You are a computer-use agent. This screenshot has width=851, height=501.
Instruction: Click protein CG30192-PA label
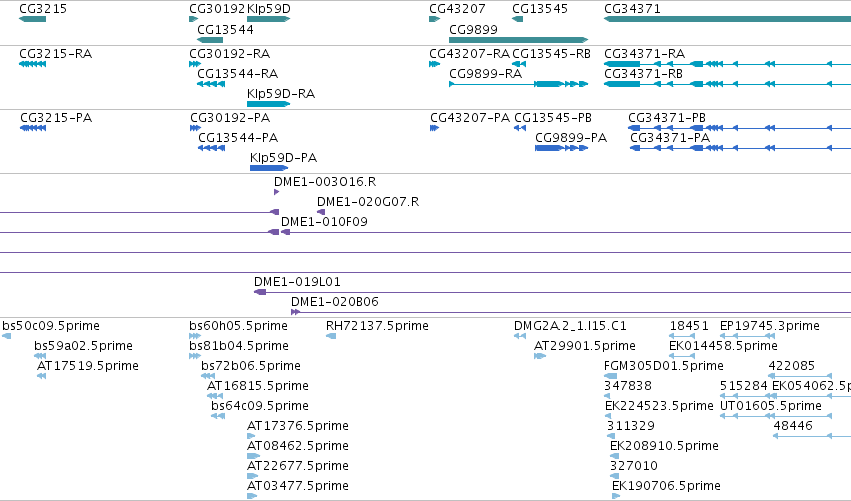(x=230, y=118)
